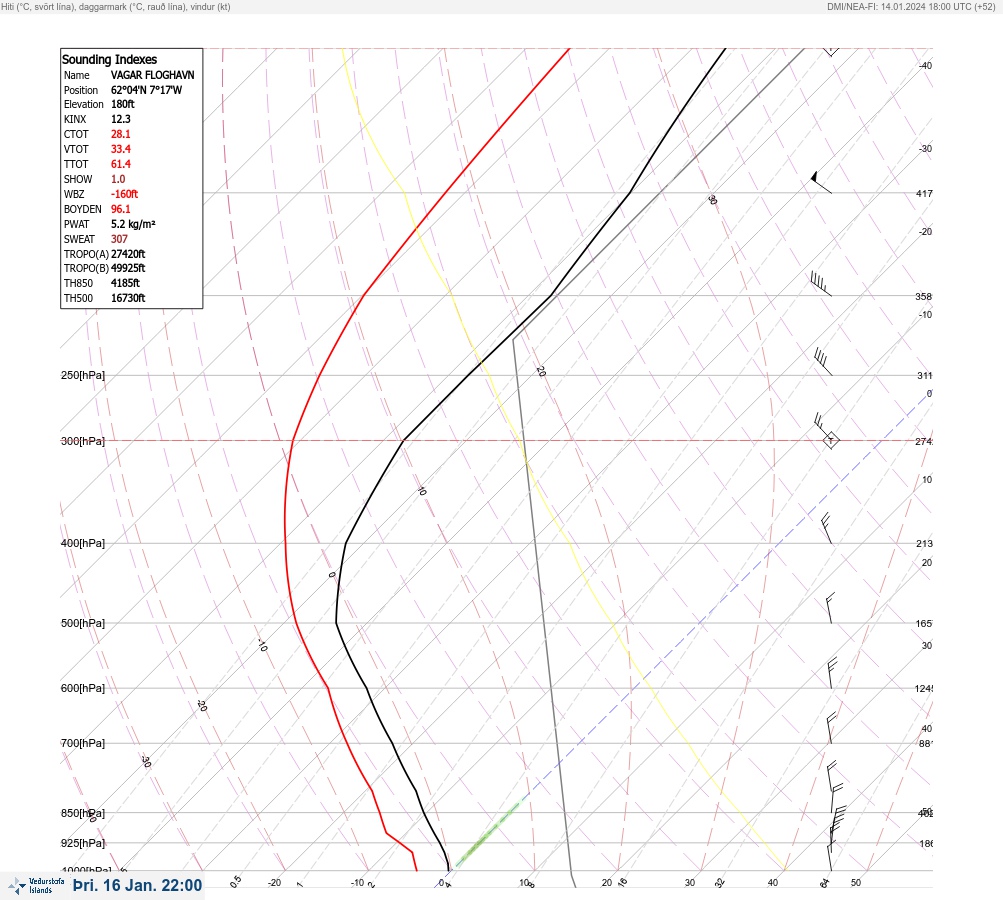Screen dimensions: 1003x900
Task: Click the SHOW index value 1.0
Action: 118,179
